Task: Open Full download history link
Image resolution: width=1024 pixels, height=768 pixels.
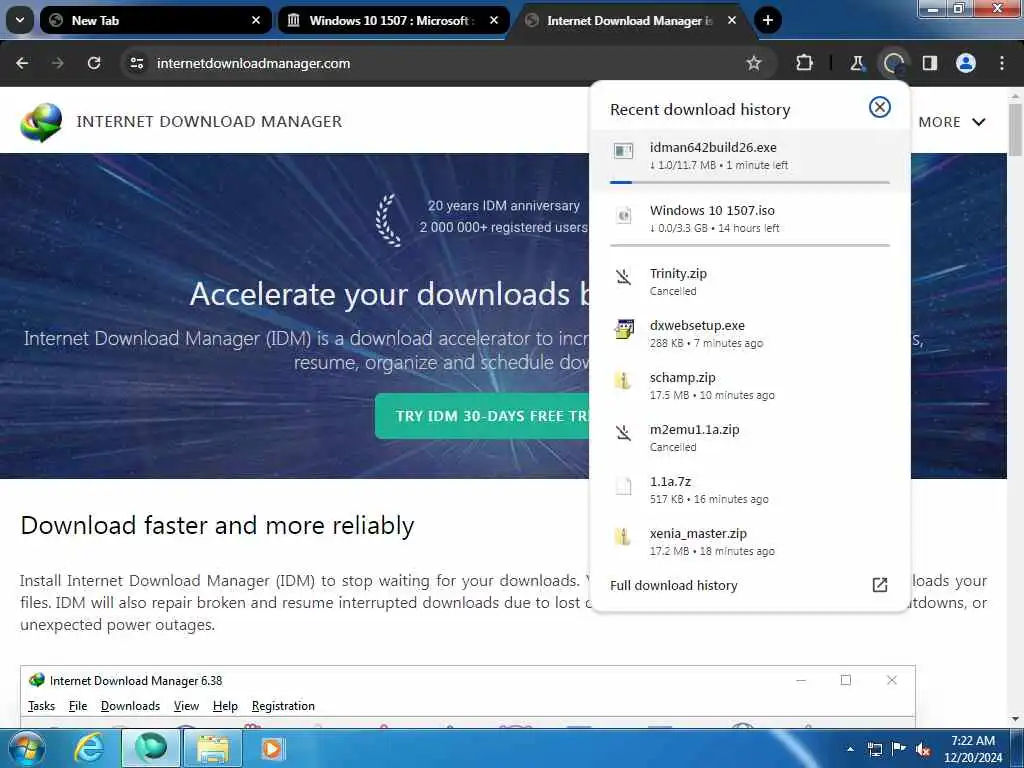Action: click(x=674, y=585)
